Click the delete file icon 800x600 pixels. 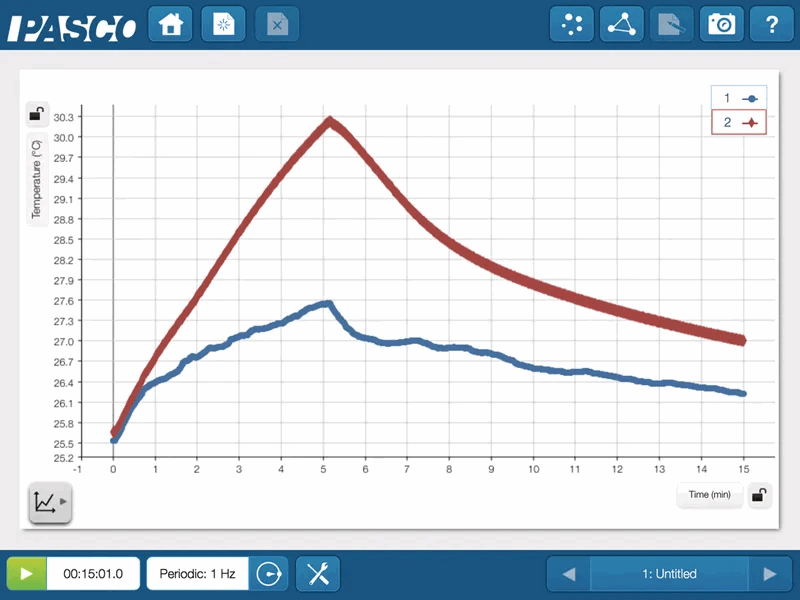[x=277, y=25]
